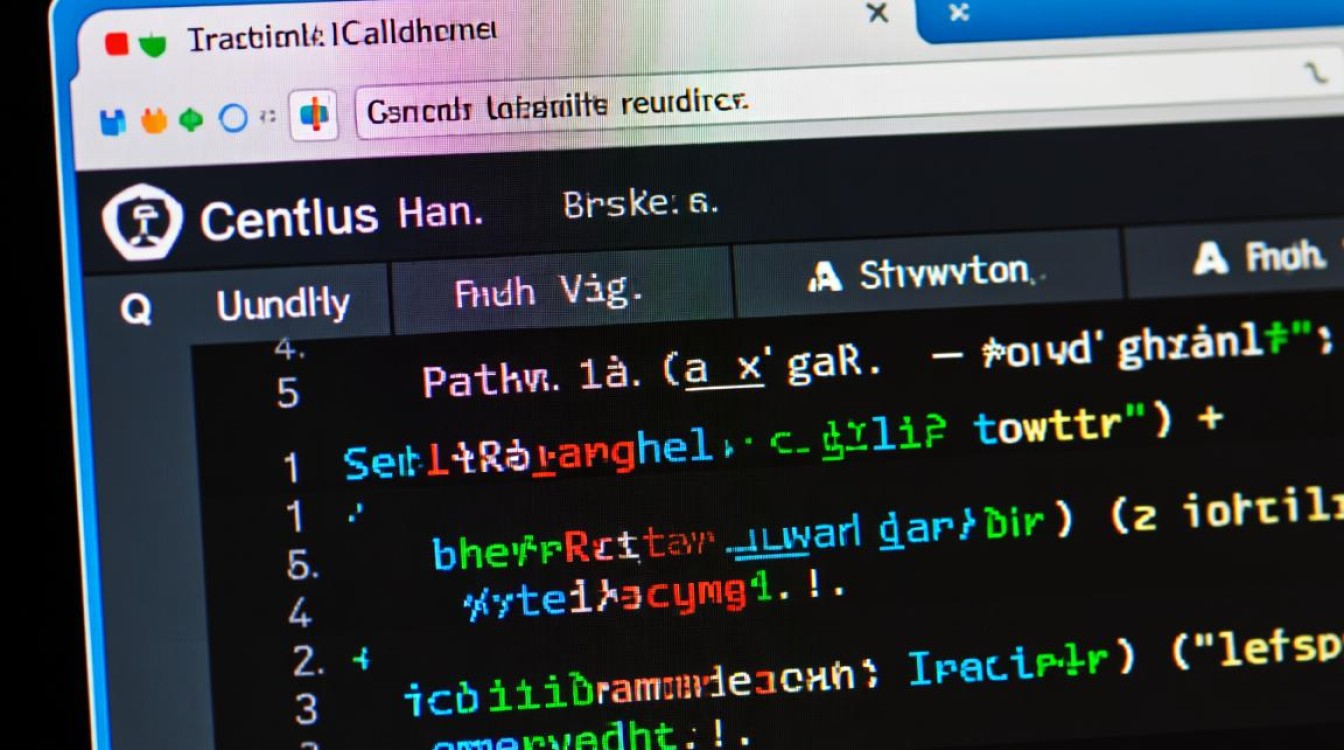Click the Centlus hexagon logo icon
The image size is (1344, 750).
pos(142,222)
